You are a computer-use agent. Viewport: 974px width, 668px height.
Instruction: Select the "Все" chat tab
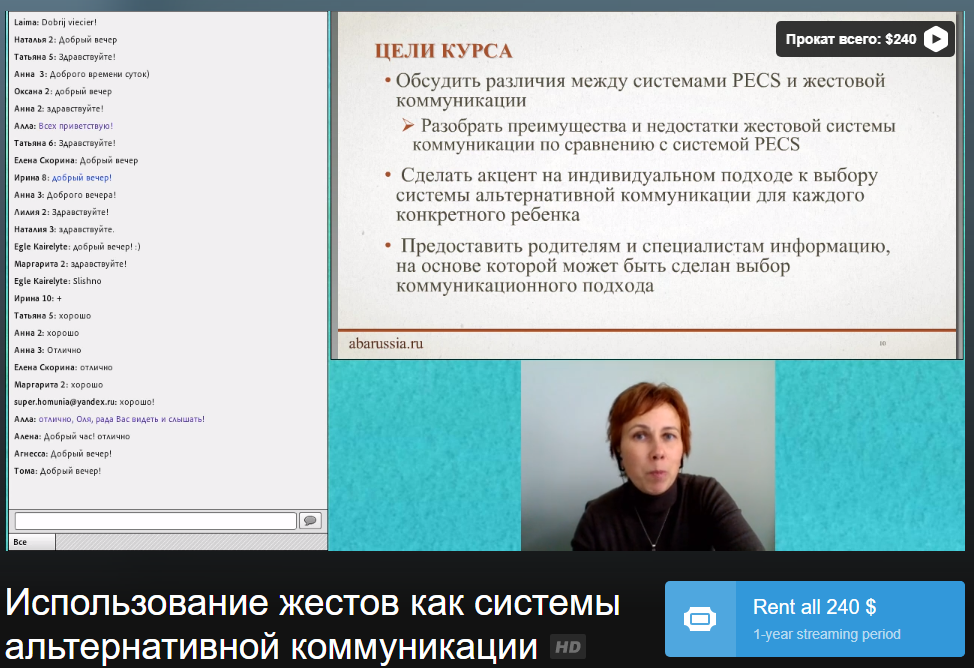coord(21,542)
